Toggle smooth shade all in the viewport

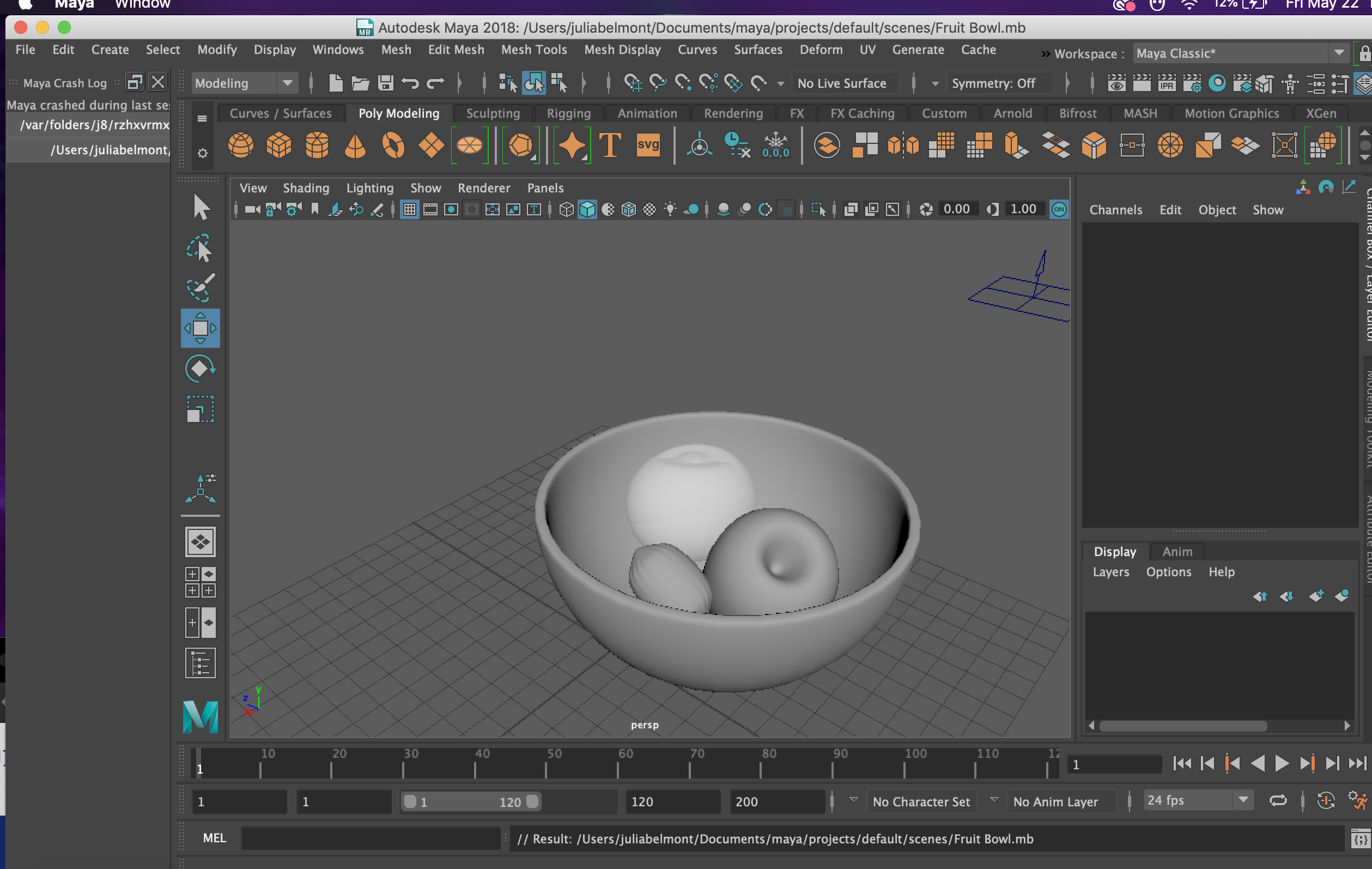(x=587, y=210)
